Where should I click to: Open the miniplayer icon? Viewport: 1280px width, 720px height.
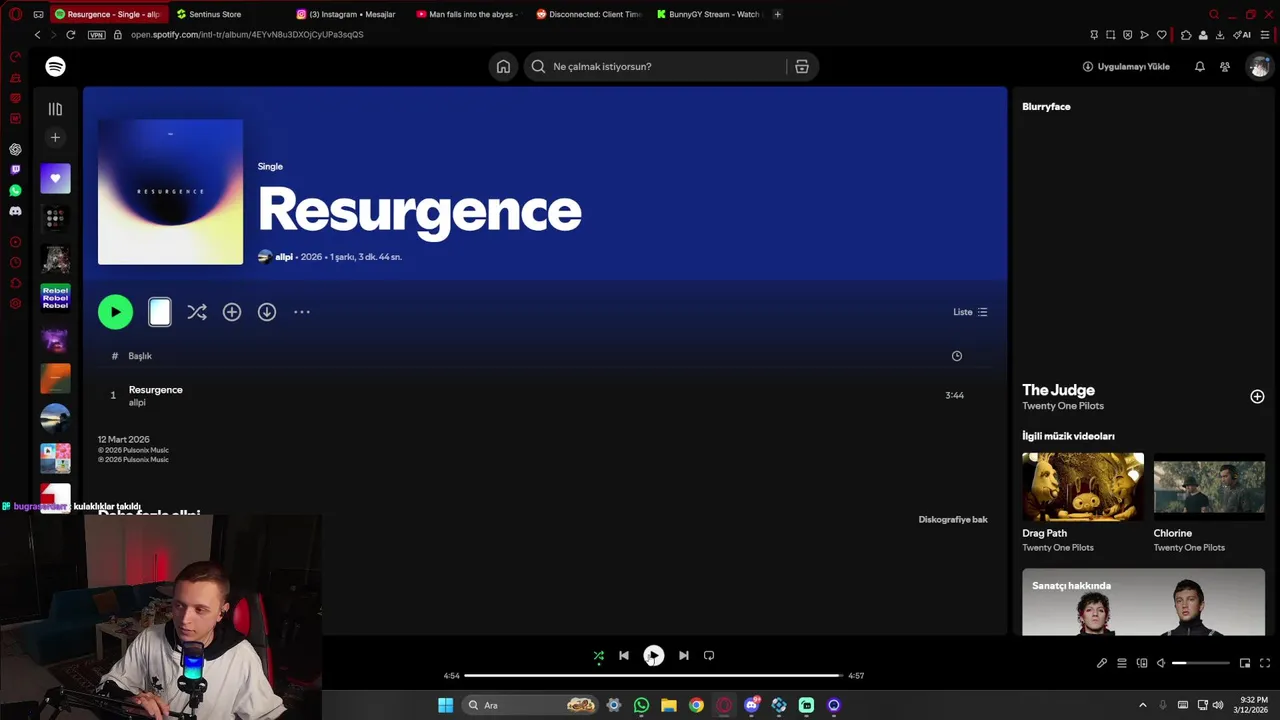tap(1245, 663)
